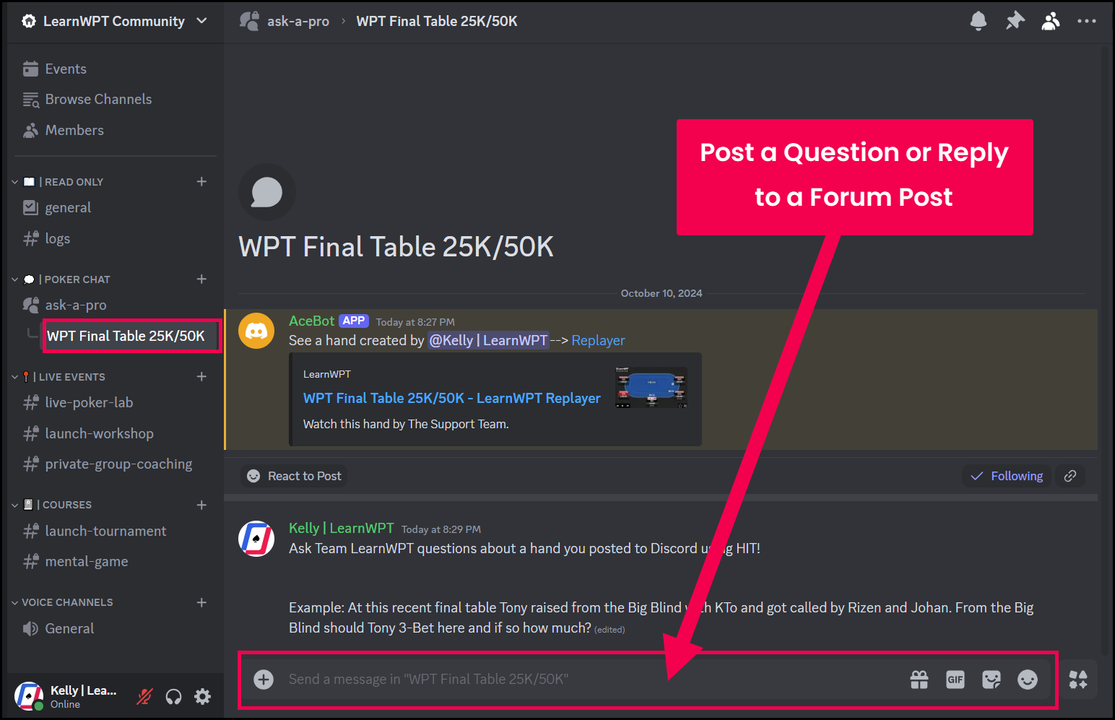The width and height of the screenshot is (1115, 720).
Task: Click the apps icon beside message bar
Action: click(1078, 679)
